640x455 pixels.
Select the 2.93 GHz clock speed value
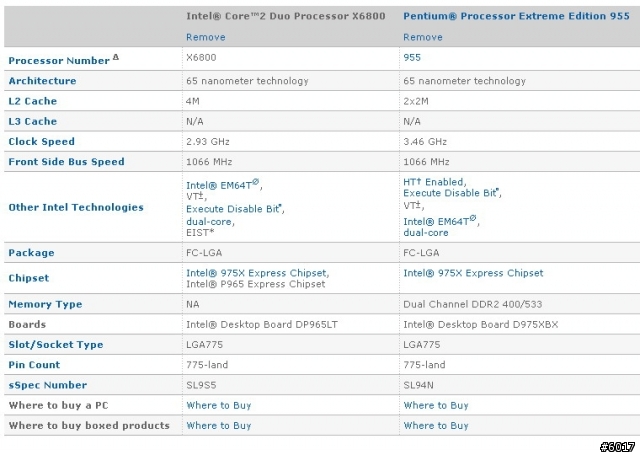coord(208,142)
